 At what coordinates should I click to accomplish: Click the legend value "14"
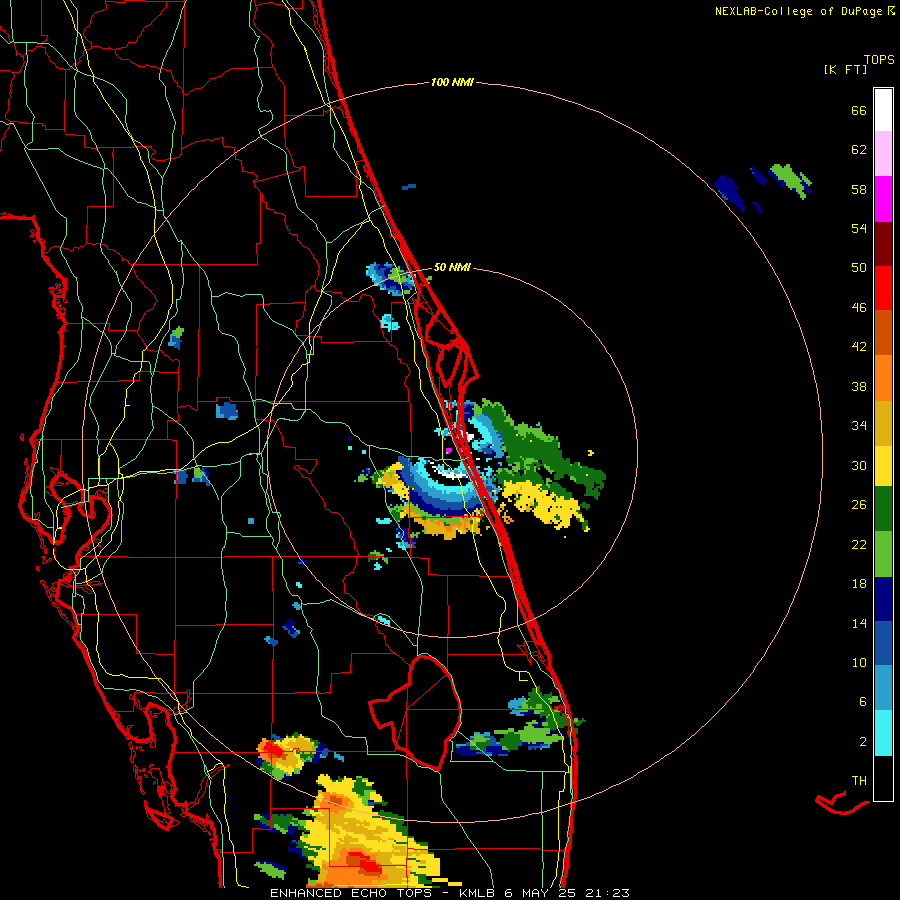click(859, 623)
